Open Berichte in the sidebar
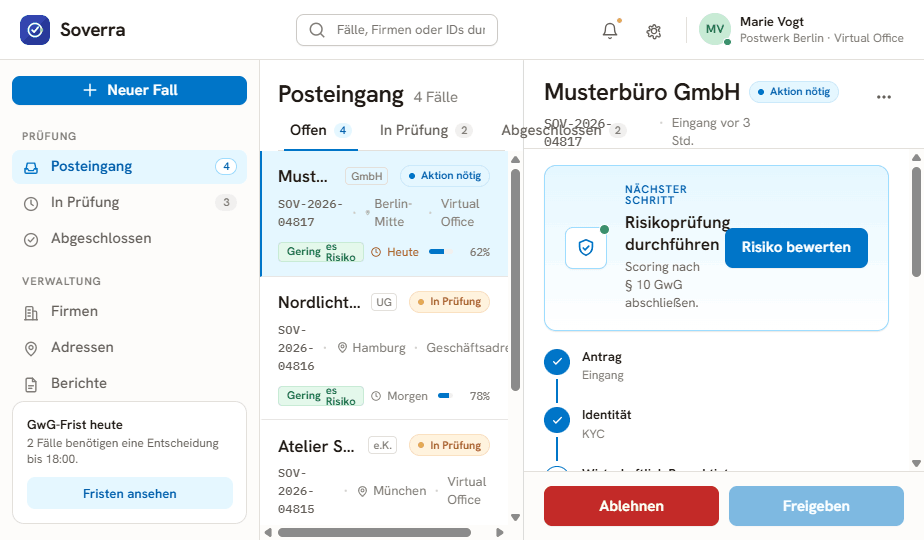This screenshot has width=924, height=540. coord(129,383)
